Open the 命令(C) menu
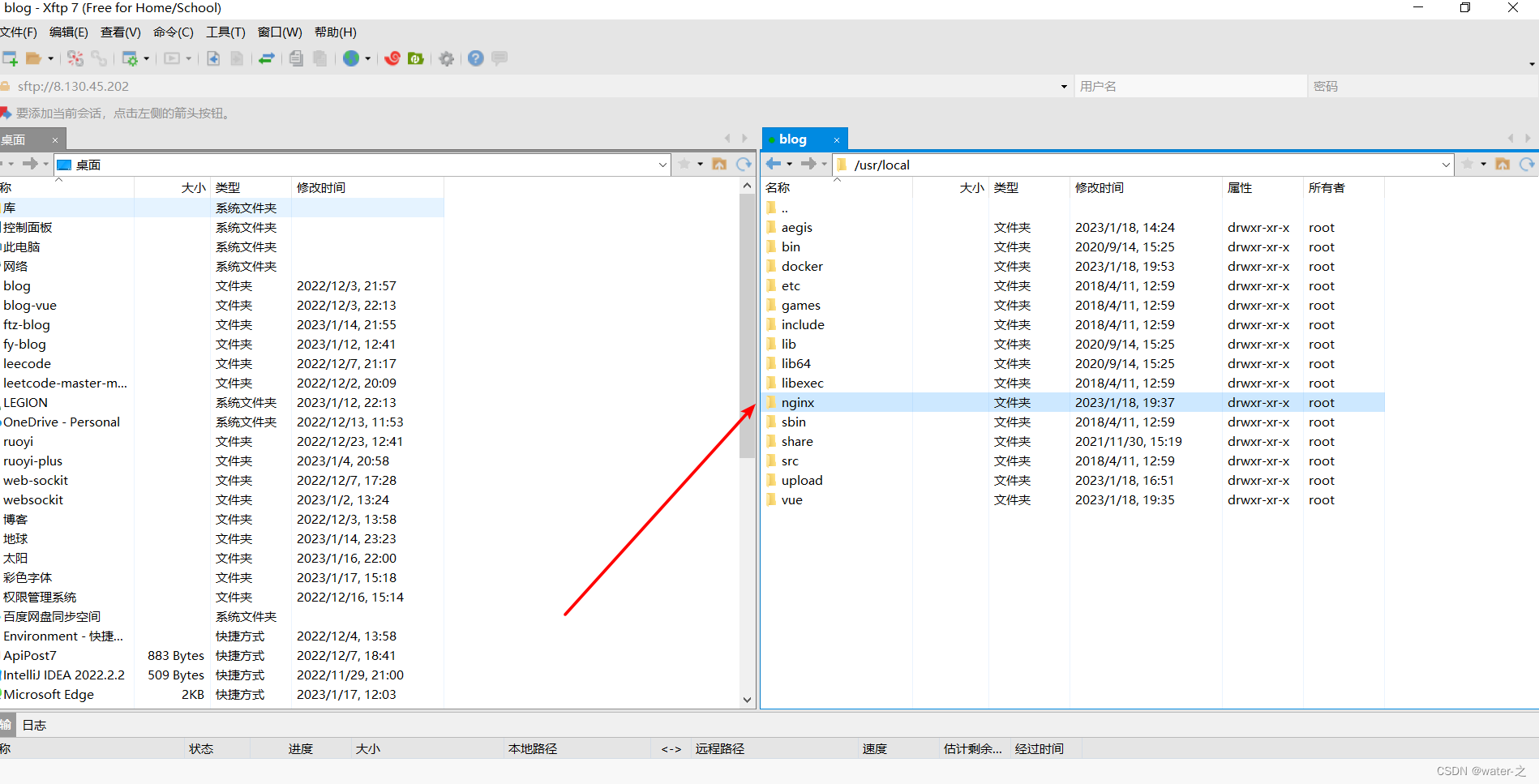Viewport: 1539px width, 784px height. point(174,32)
